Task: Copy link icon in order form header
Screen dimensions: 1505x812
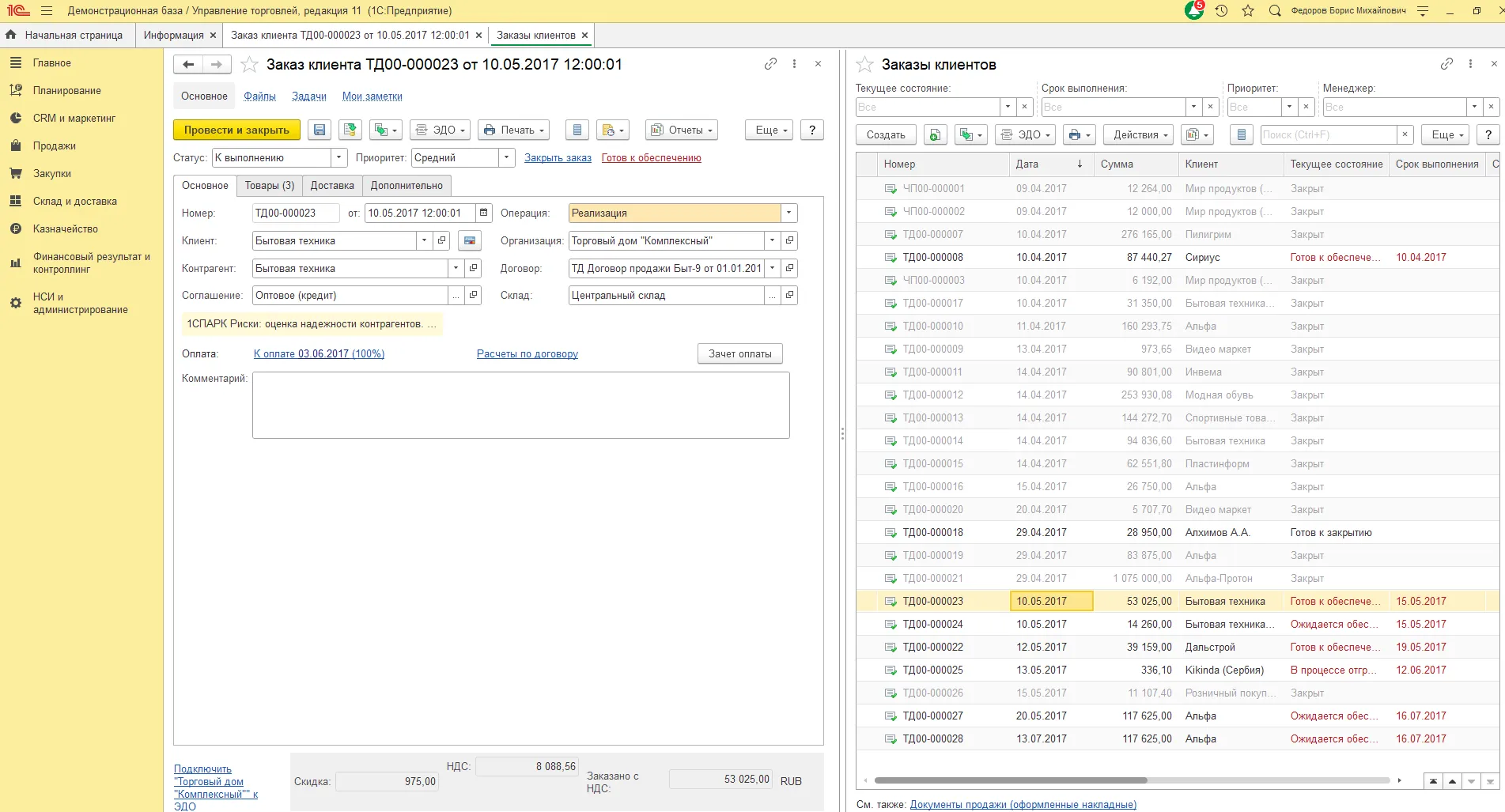Action: (x=770, y=64)
